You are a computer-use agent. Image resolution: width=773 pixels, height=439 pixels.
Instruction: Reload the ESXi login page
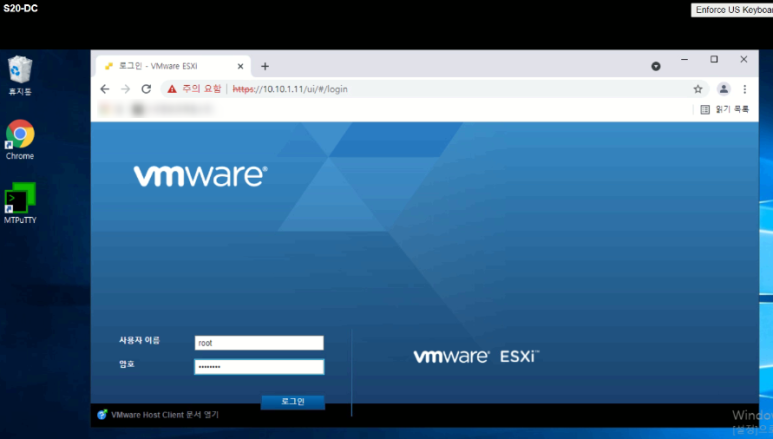click(146, 89)
